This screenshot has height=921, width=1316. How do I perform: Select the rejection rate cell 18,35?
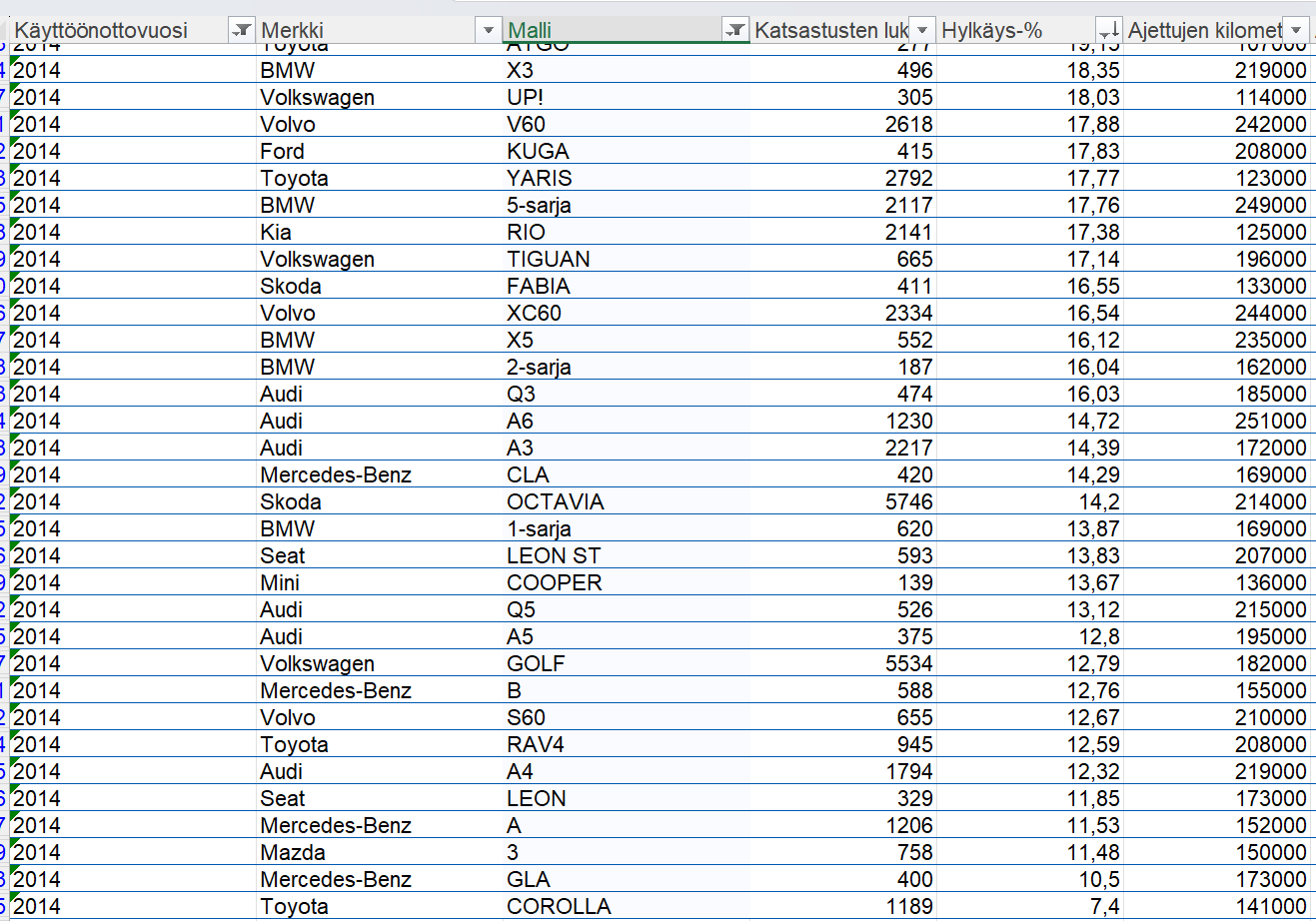point(1030,70)
